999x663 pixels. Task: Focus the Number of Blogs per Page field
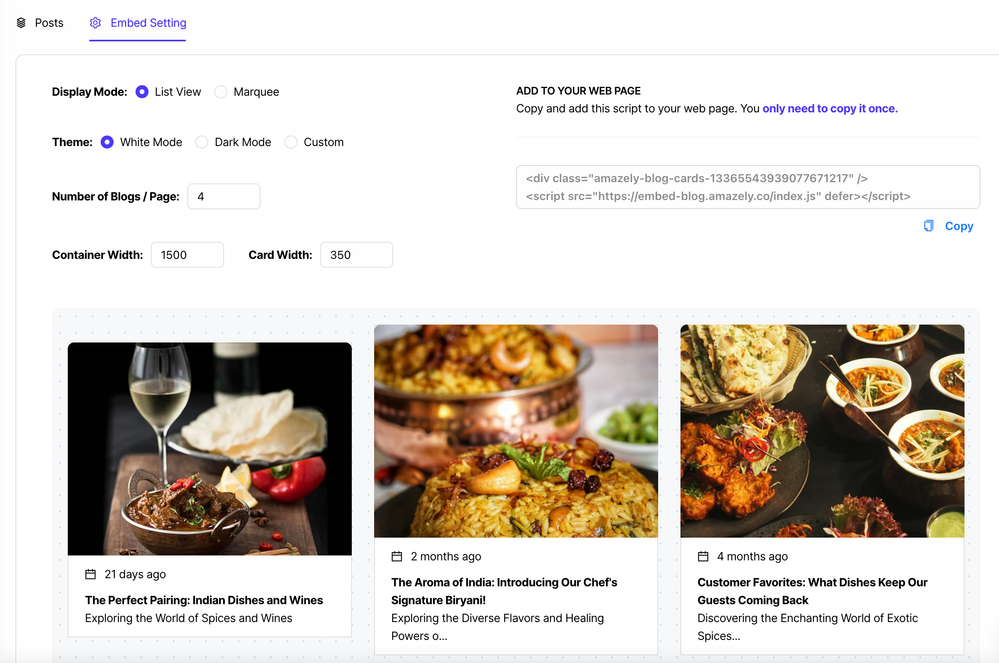[x=224, y=197]
